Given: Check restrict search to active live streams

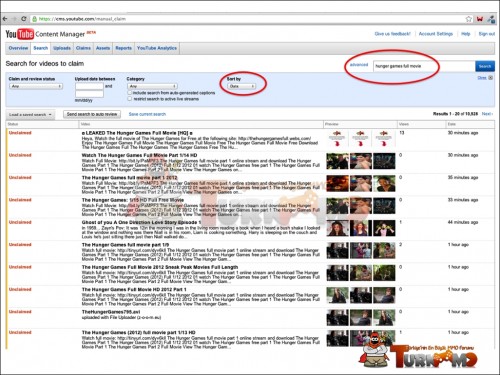Looking at the screenshot, I should click(x=130, y=99).
